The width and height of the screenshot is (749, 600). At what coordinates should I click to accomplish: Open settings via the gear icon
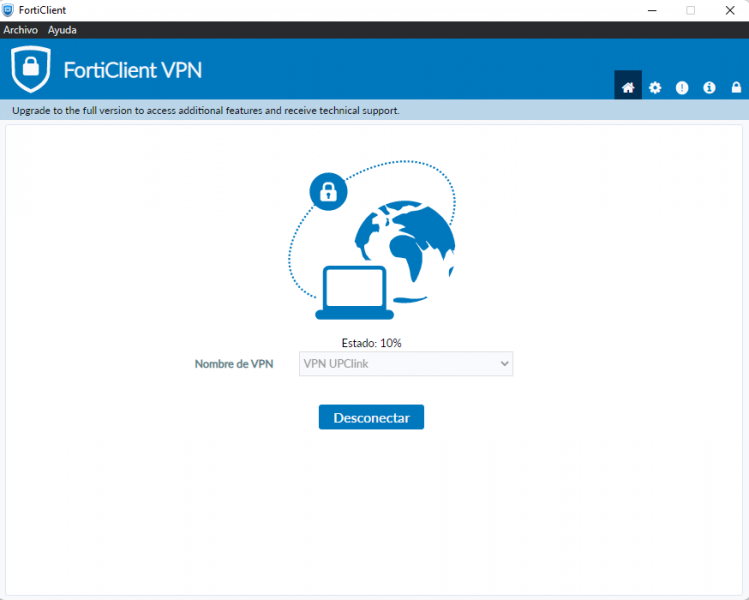(655, 87)
